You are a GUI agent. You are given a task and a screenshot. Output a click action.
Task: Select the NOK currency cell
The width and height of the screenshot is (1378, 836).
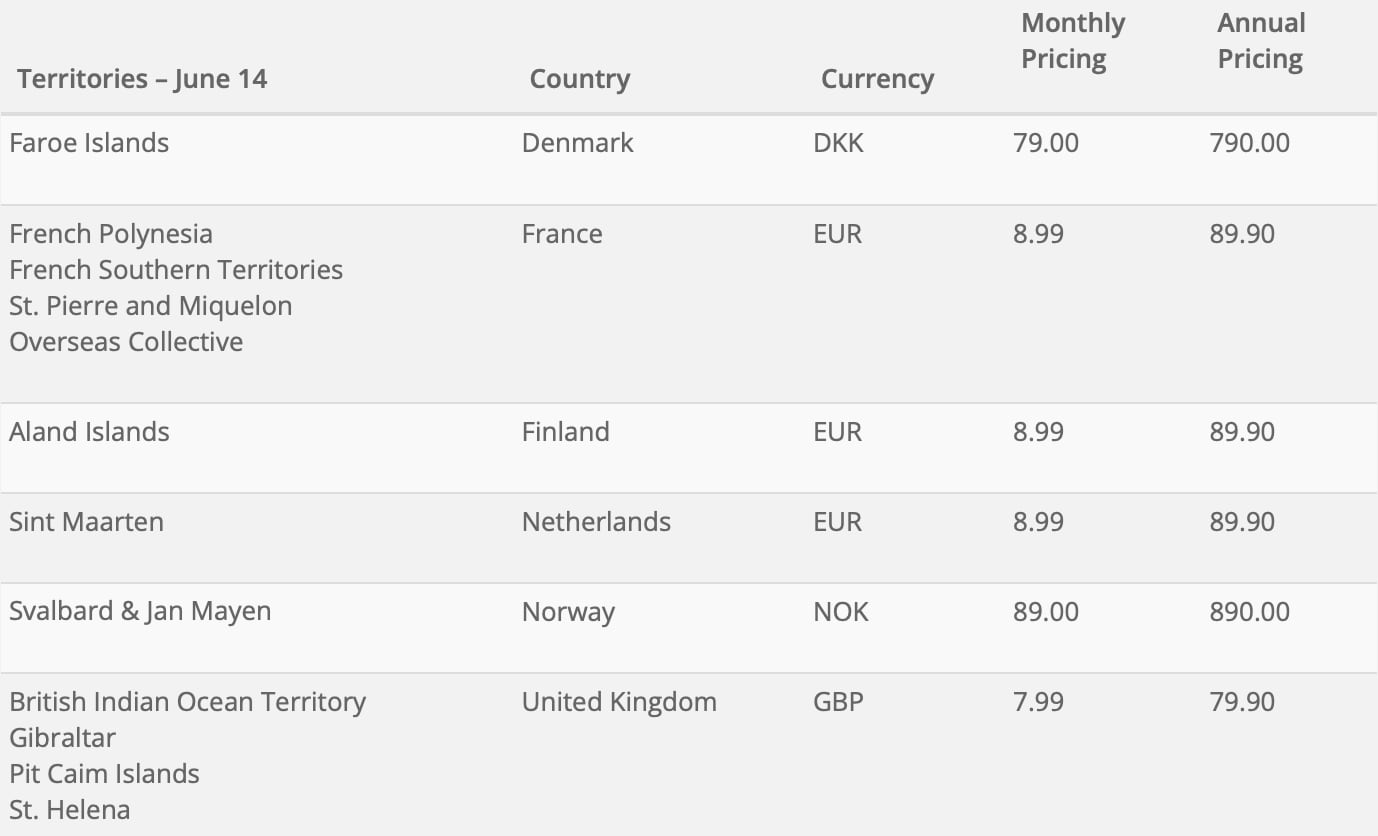click(x=841, y=612)
